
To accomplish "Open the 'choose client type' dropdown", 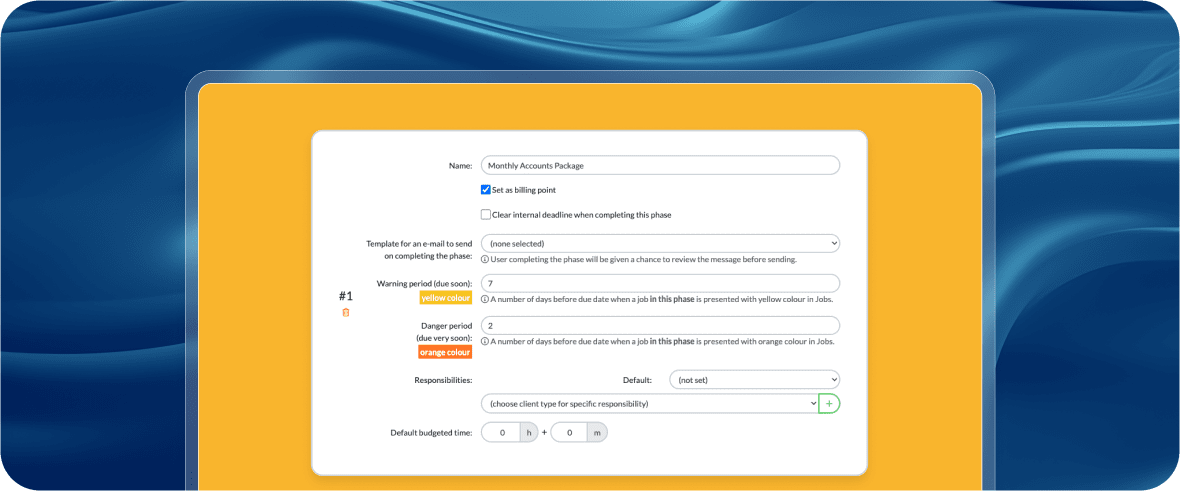I will (649, 403).
